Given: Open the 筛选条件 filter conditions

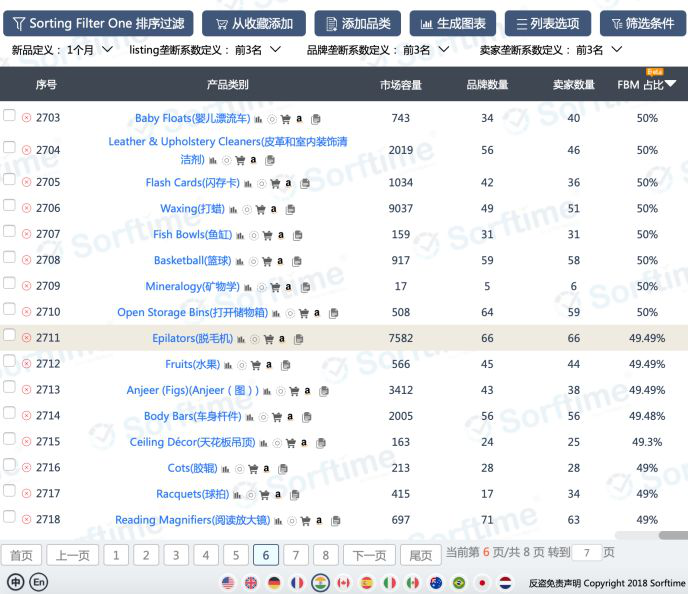Looking at the screenshot, I should (643, 23).
